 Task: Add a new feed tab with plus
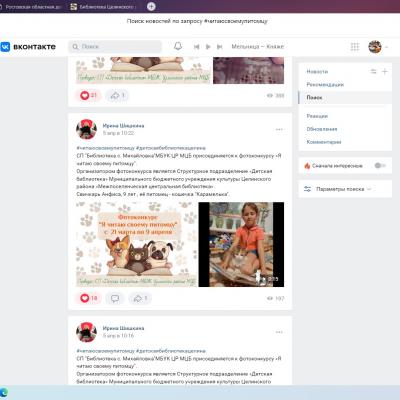pyautogui.click(x=384, y=71)
